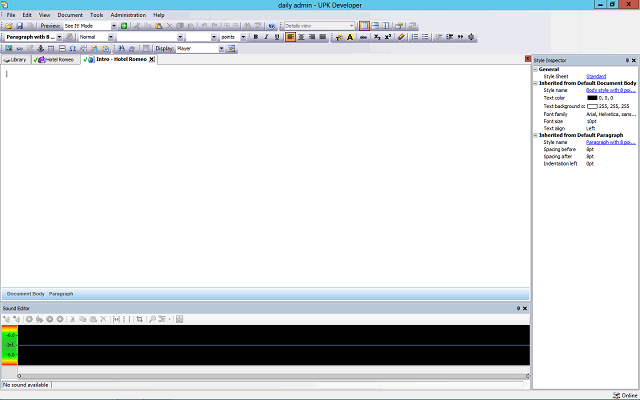This screenshot has width=640, height=400.
Task: Toggle Italic formatting
Action: pos(266,37)
